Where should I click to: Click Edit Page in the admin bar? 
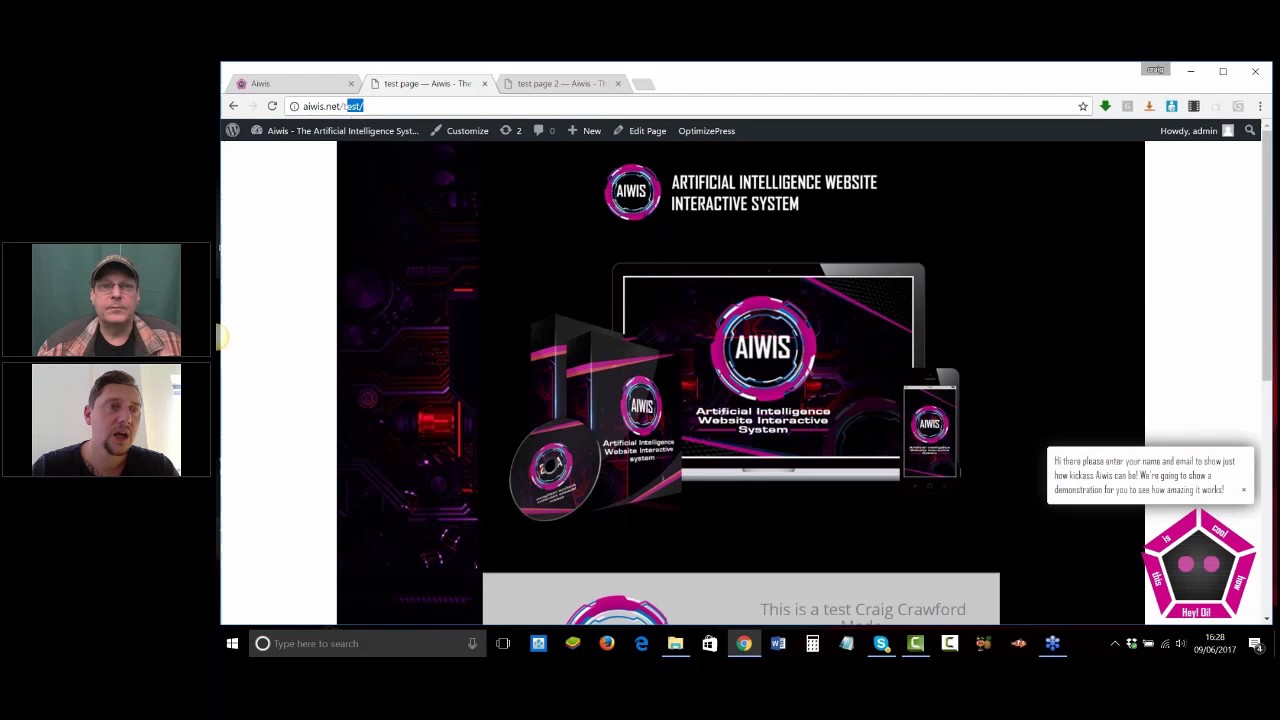coord(640,131)
